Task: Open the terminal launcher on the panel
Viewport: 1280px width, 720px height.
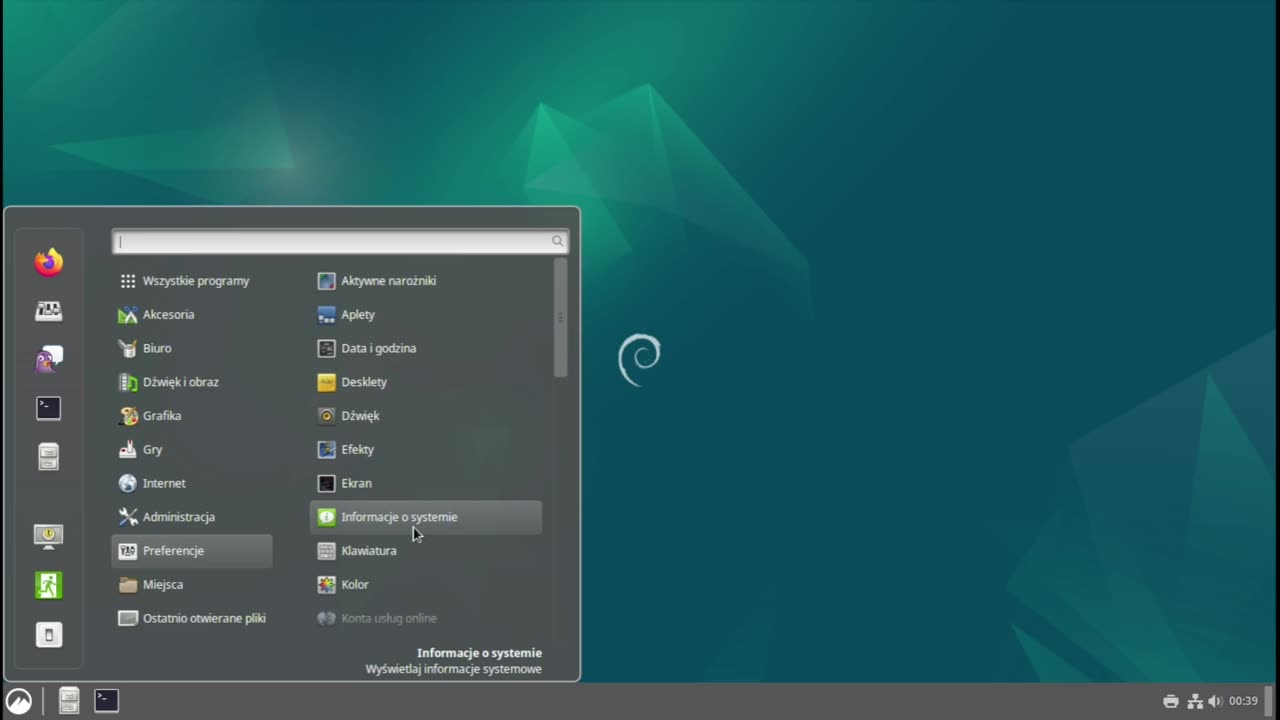Action: pyautogui.click(x=107, y=701)
